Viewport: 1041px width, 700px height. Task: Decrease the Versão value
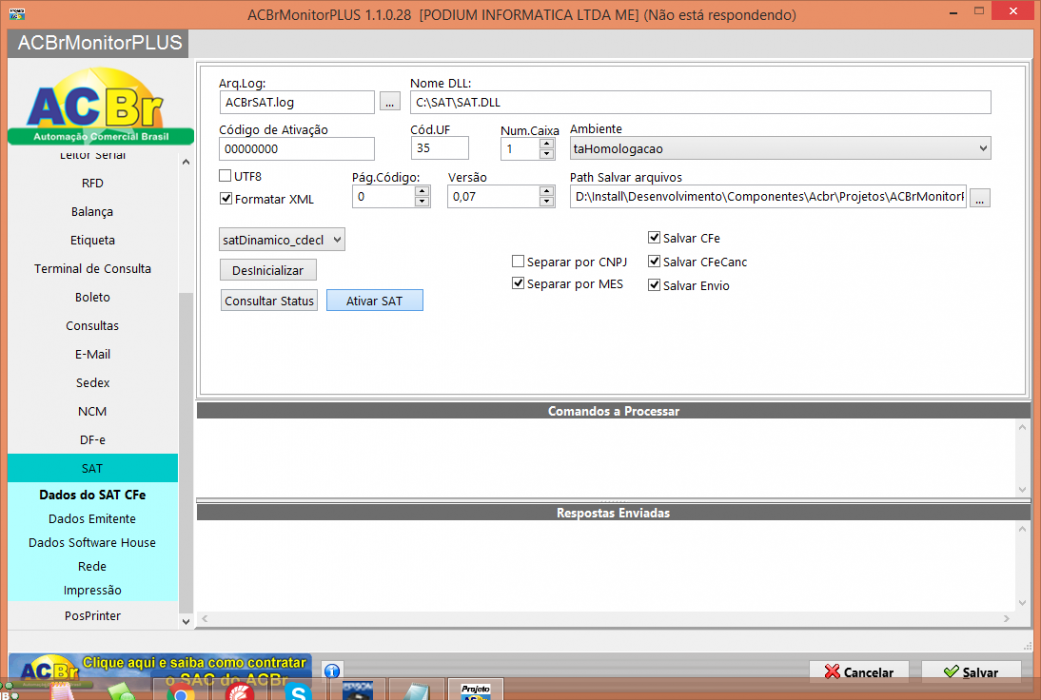point(546,202)
